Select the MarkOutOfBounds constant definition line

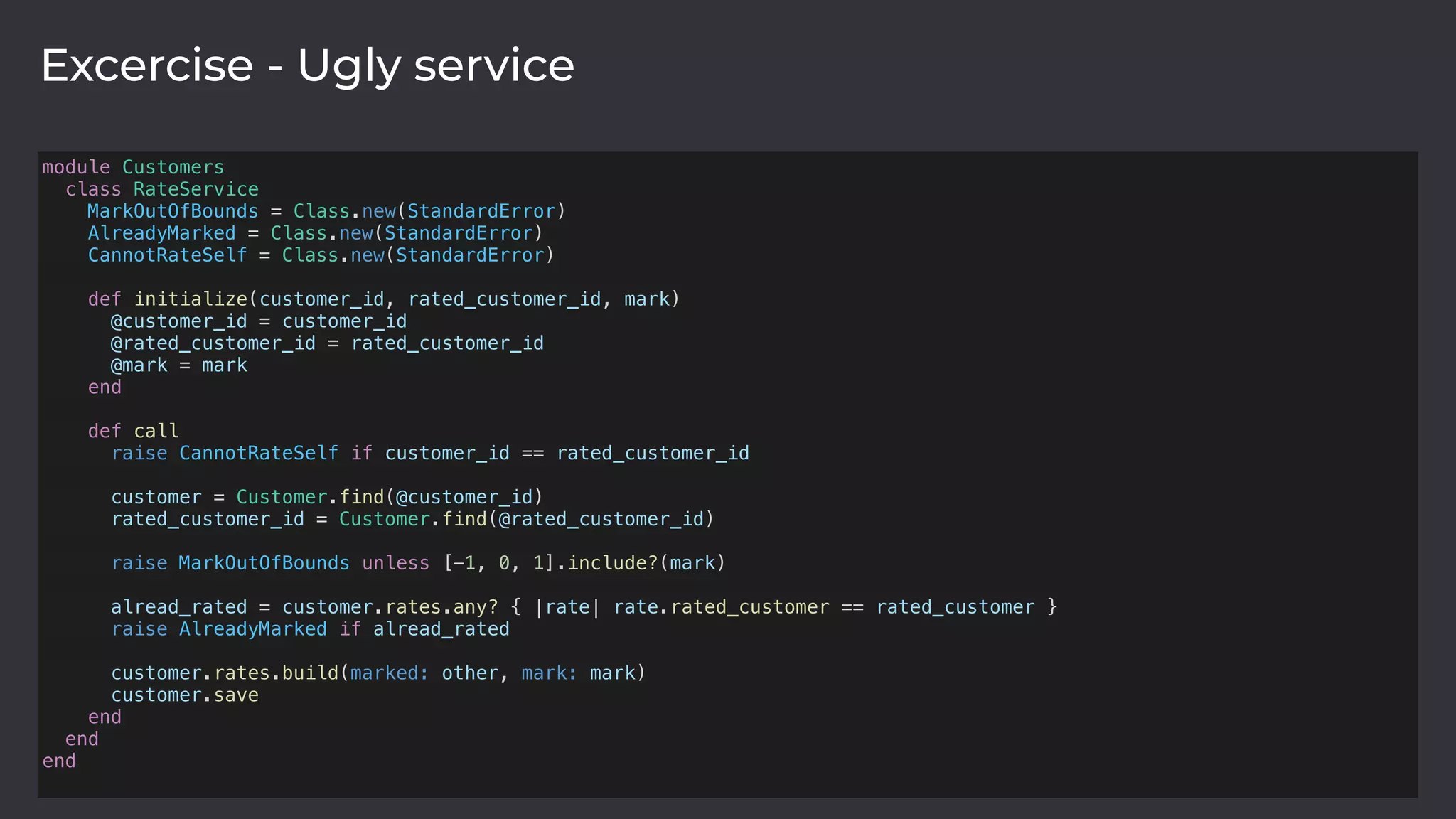coord(326,211)
